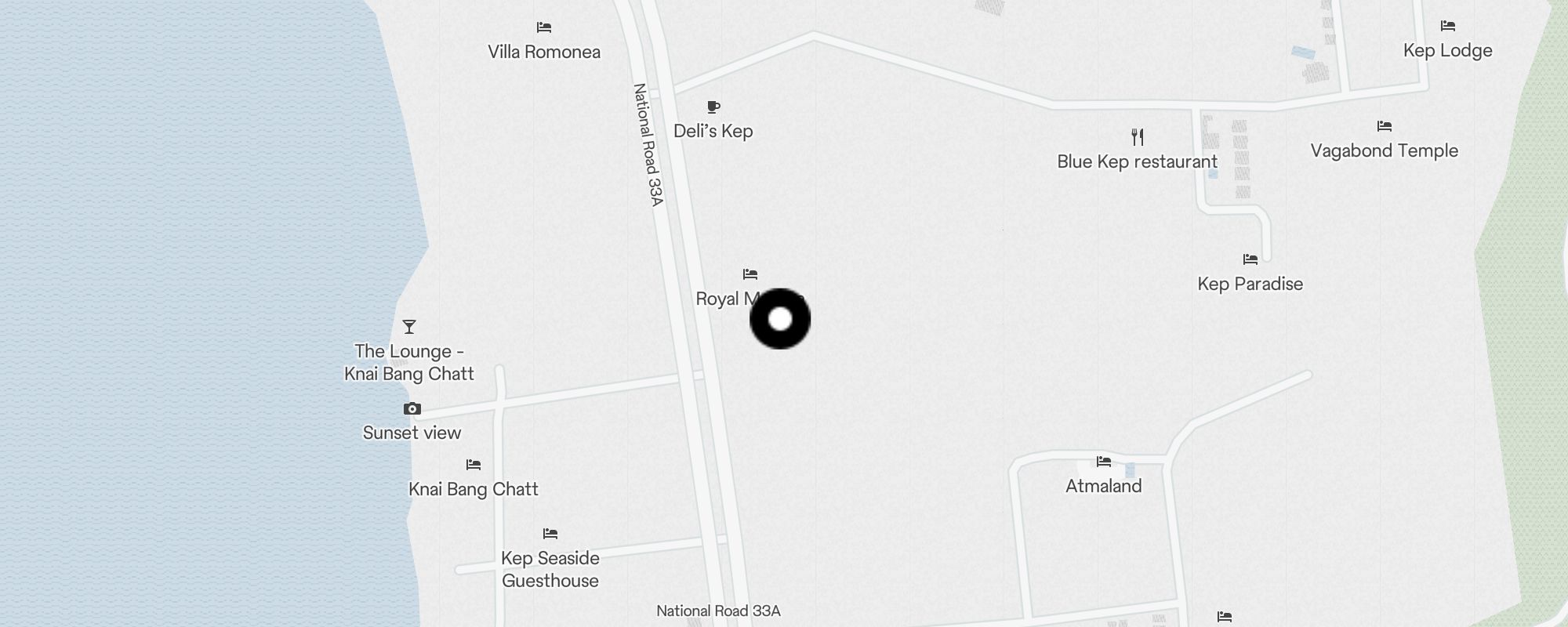
Task: Click the black circular location marker
Action: (x=780, y=319)
